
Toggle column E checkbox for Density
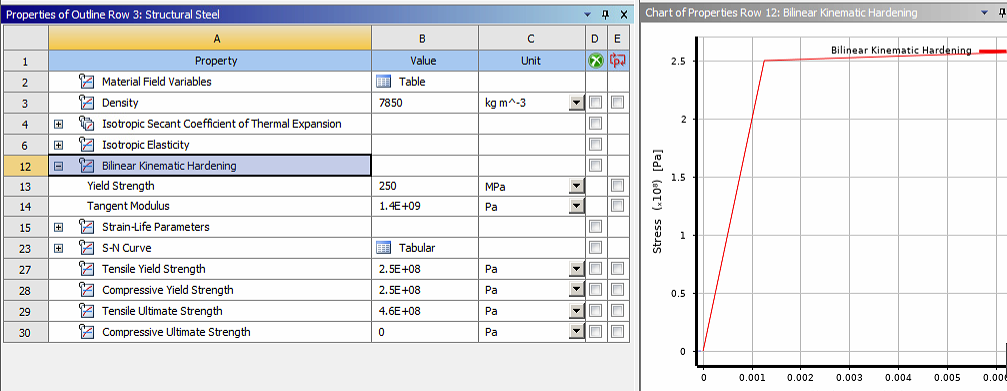coord(618,103)
